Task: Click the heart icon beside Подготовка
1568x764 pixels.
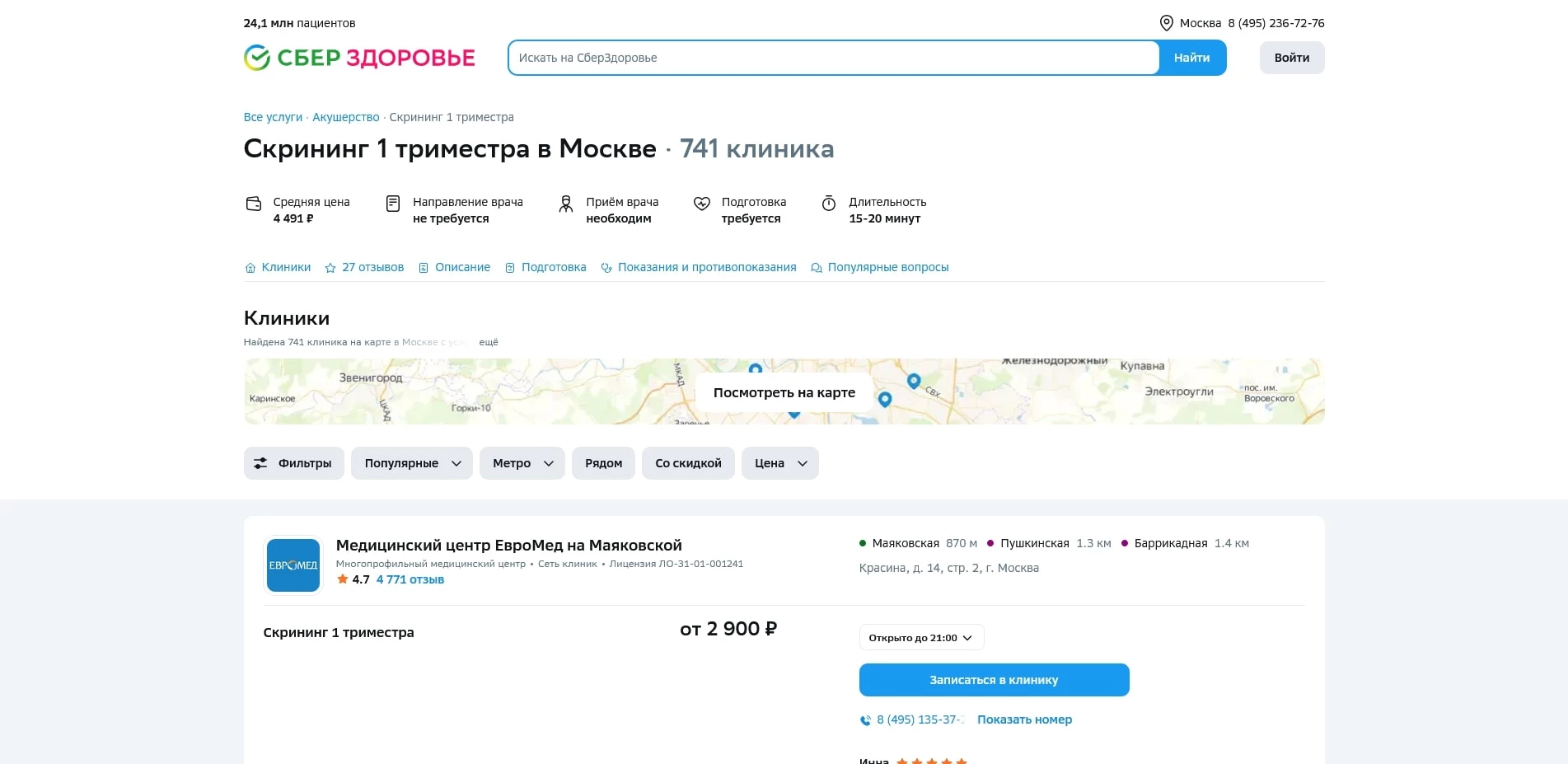Action: [701, 203]
